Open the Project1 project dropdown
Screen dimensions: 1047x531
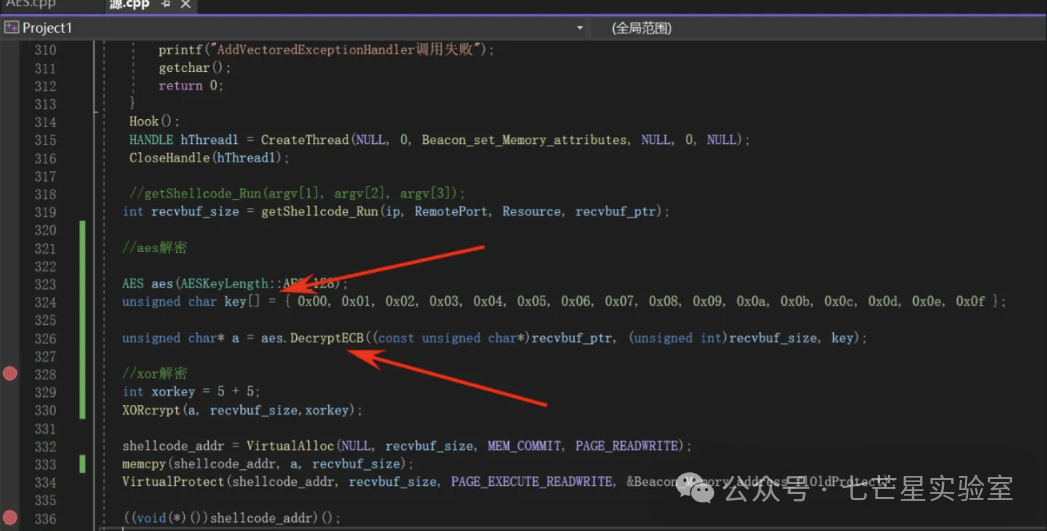tap(579, 28)
